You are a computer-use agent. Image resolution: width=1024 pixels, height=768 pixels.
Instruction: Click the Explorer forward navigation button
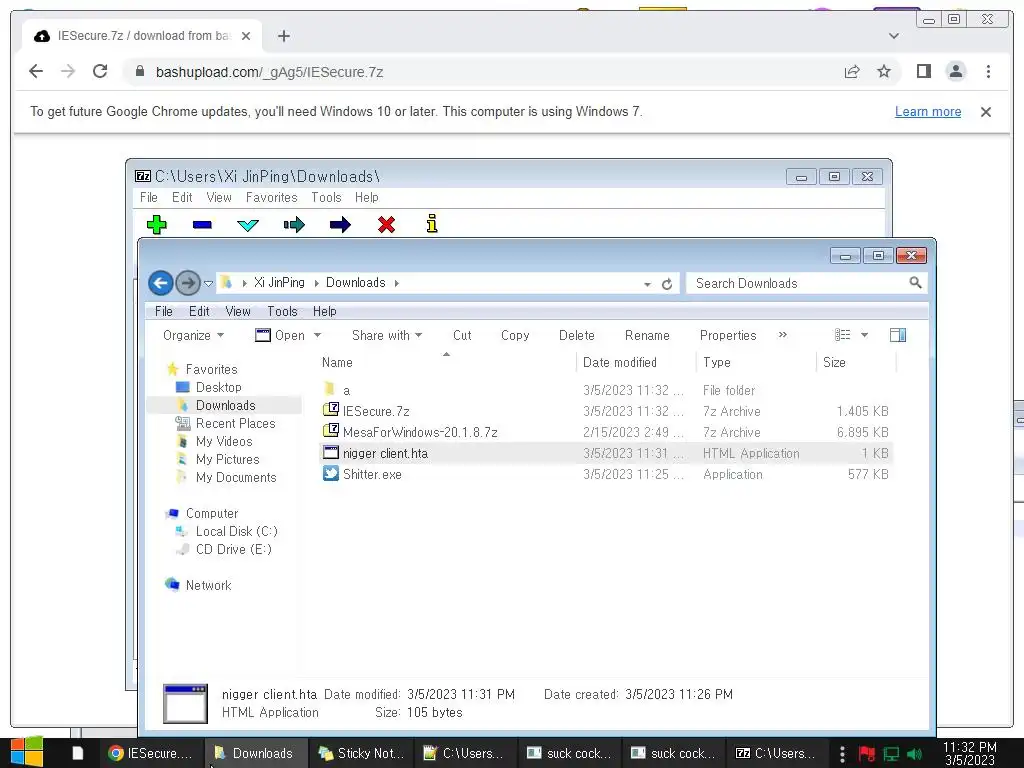[x=188, y=283]
